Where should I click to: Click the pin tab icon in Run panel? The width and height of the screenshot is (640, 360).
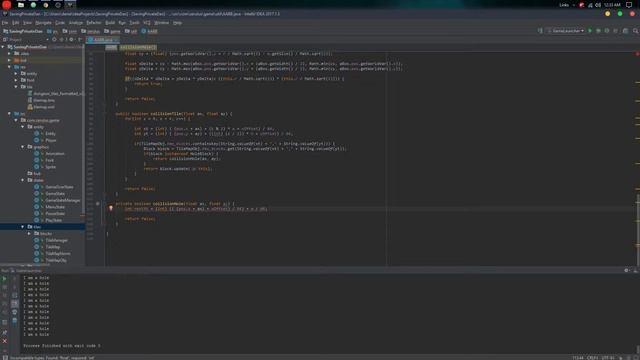(4, 333)
